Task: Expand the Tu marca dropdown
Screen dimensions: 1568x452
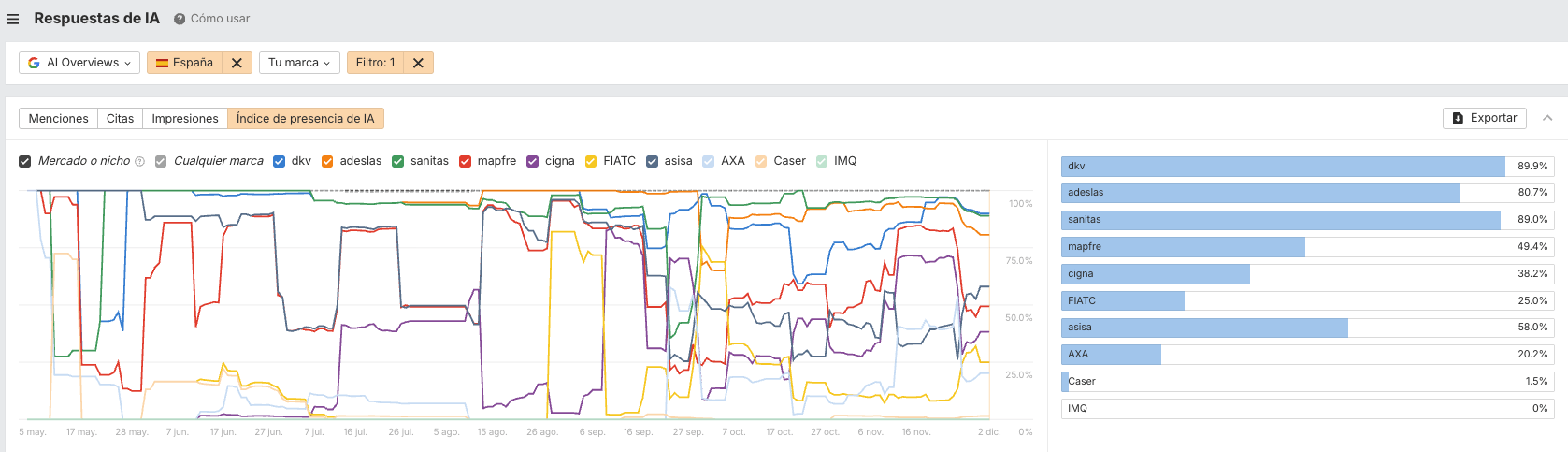Action: pos(298,63)
